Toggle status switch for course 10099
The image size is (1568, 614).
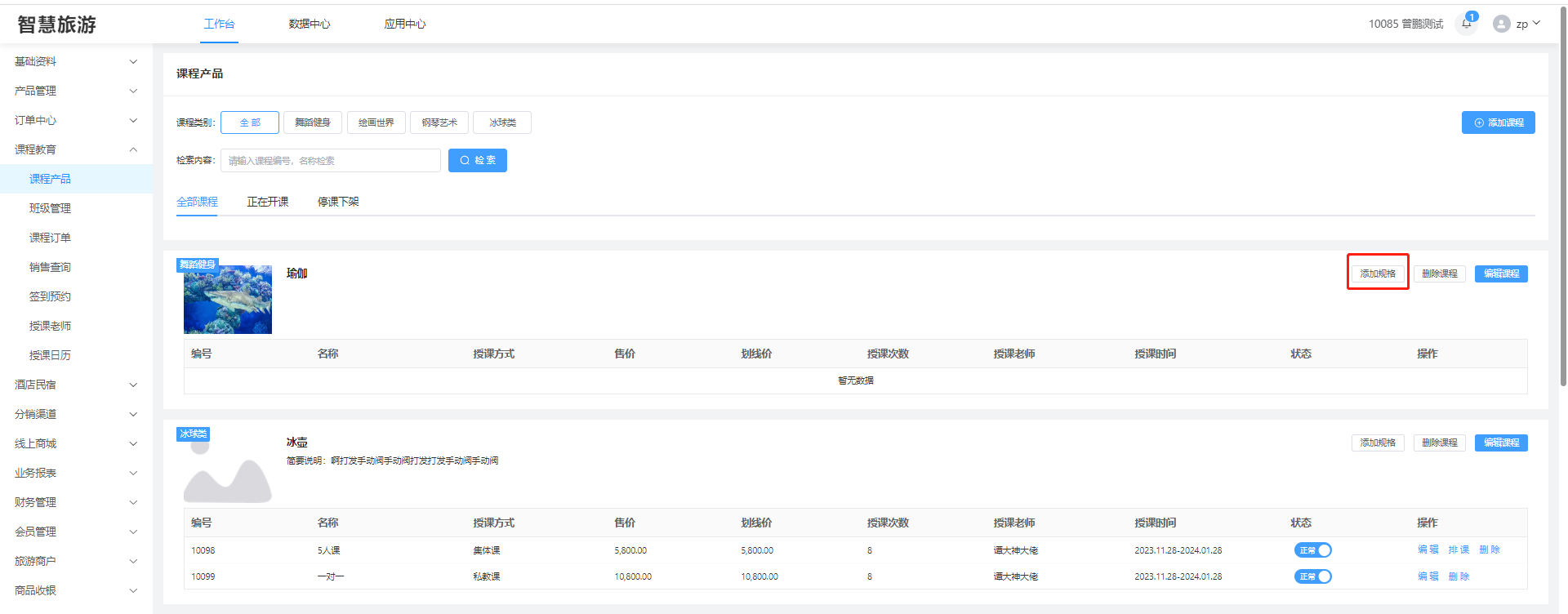tap(1312, 576)
